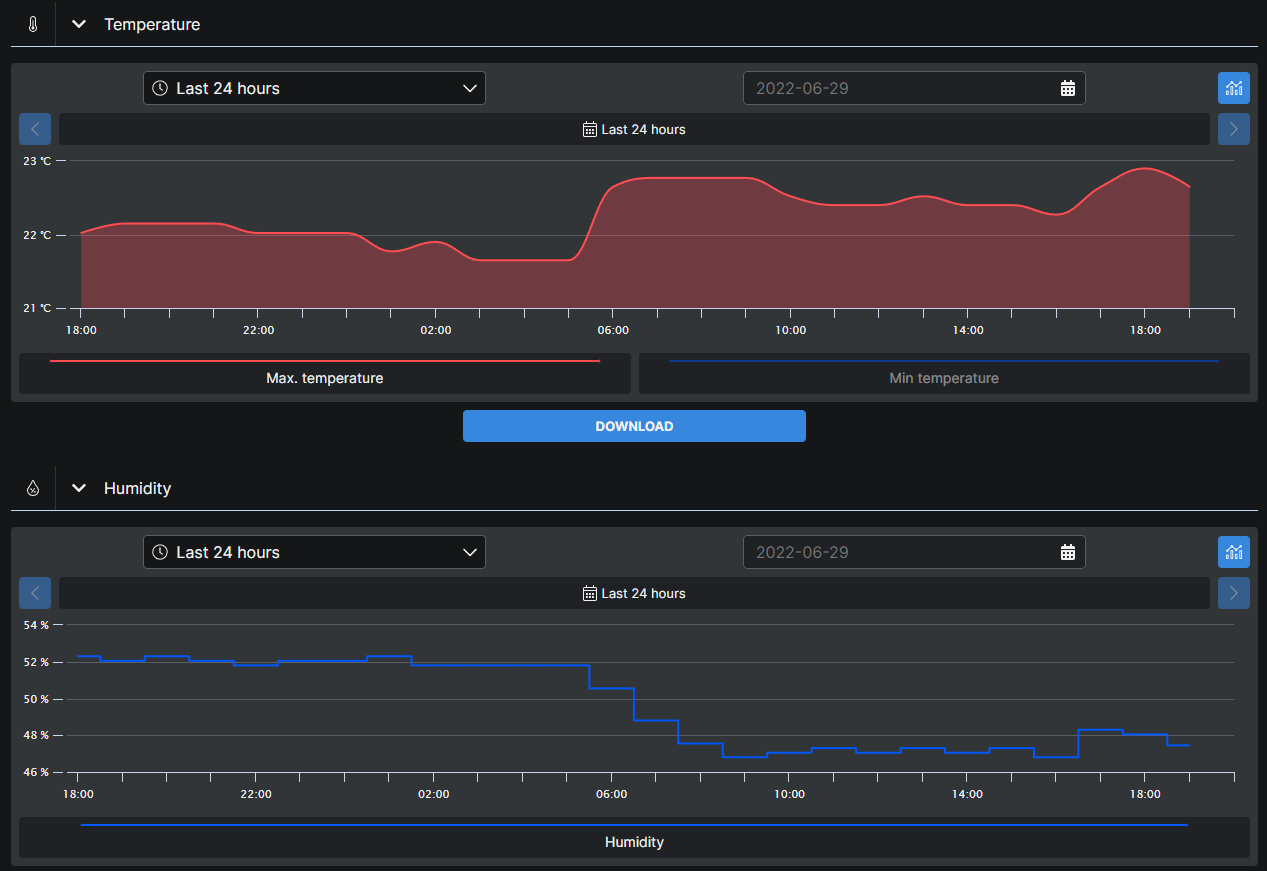Click the thermometer icon in Temperature header

pos(33,24)
